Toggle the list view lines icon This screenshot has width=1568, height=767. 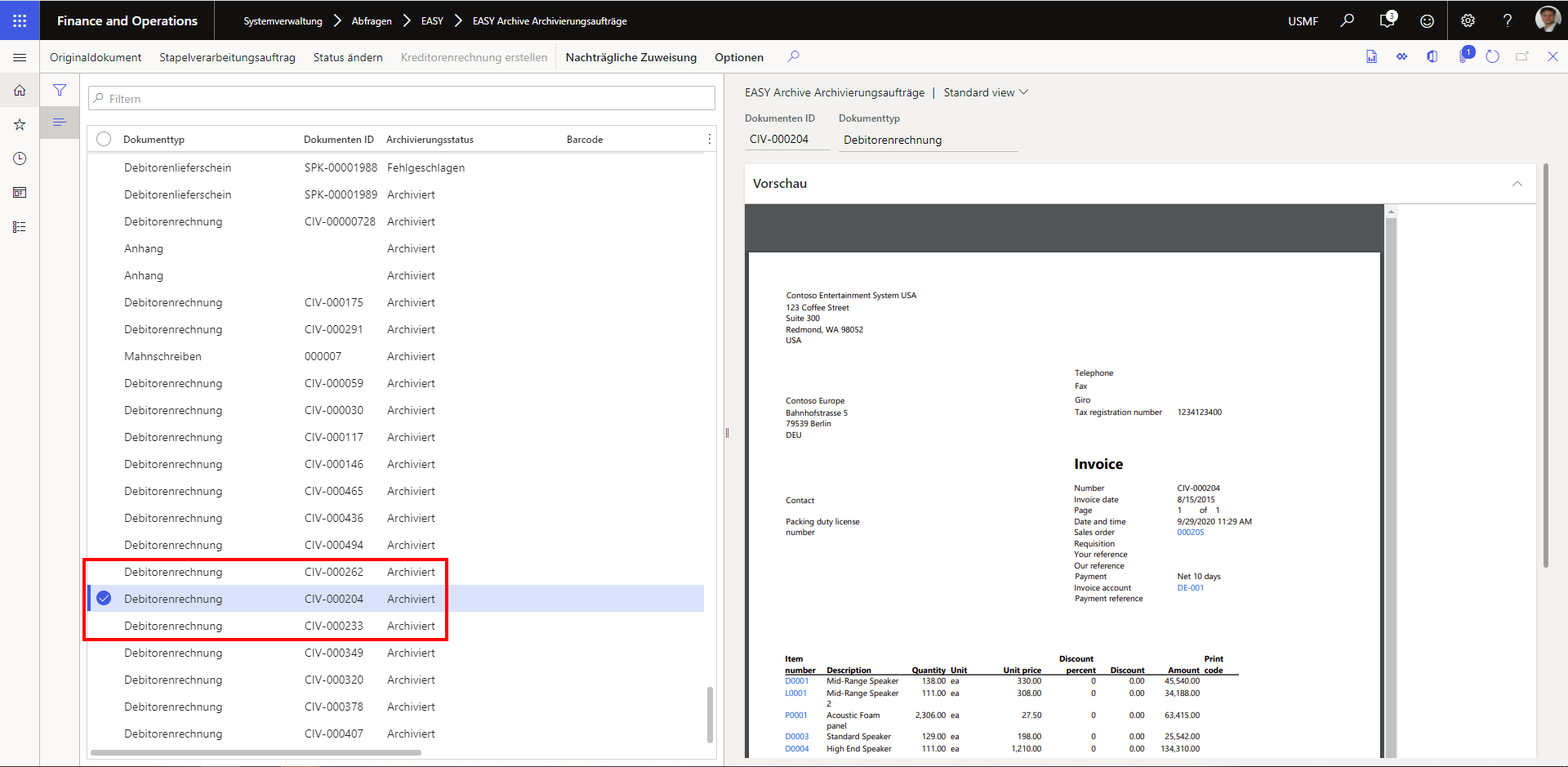[x=60, y=122]
